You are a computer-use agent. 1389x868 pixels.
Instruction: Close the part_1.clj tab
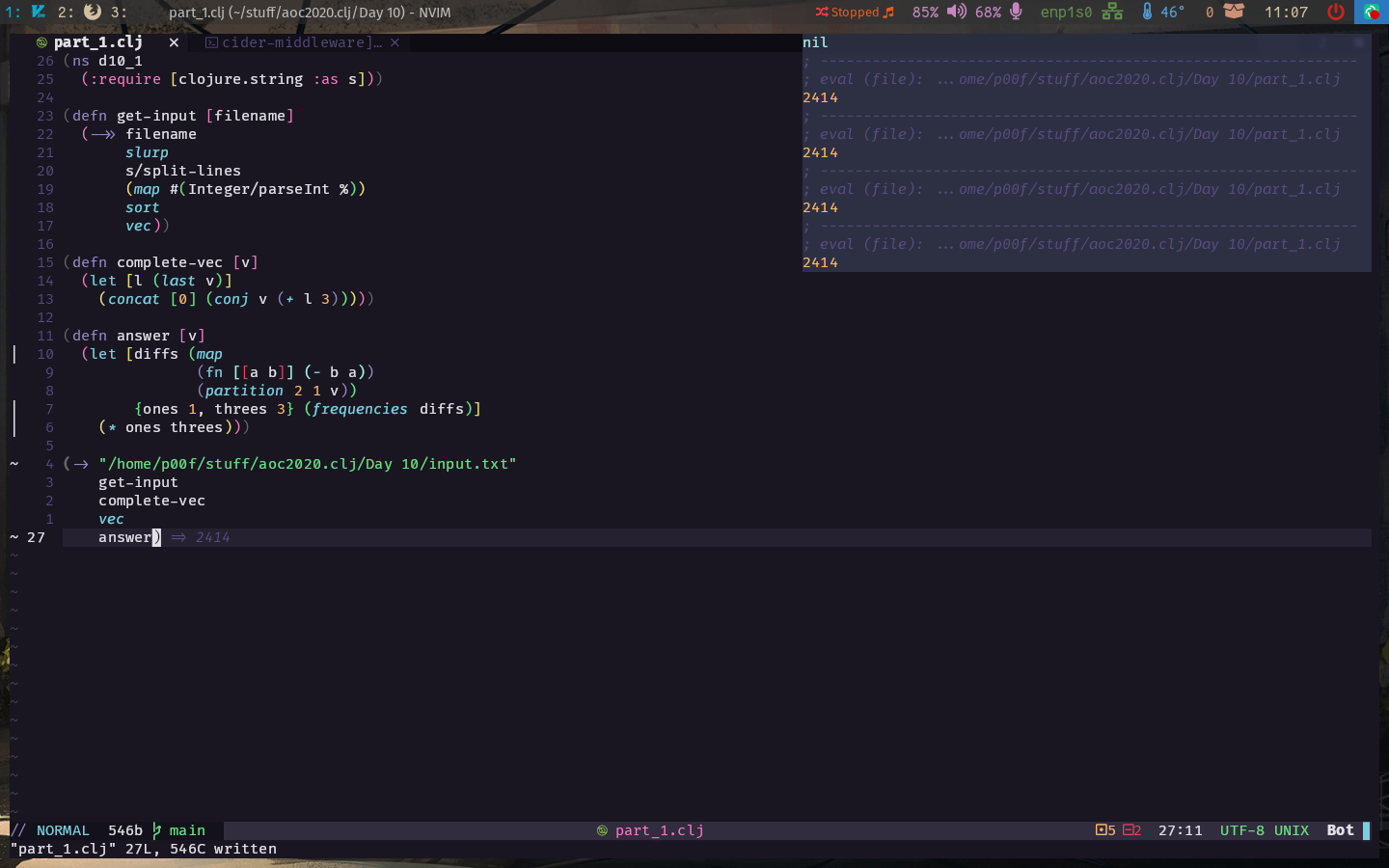[174, 42]
